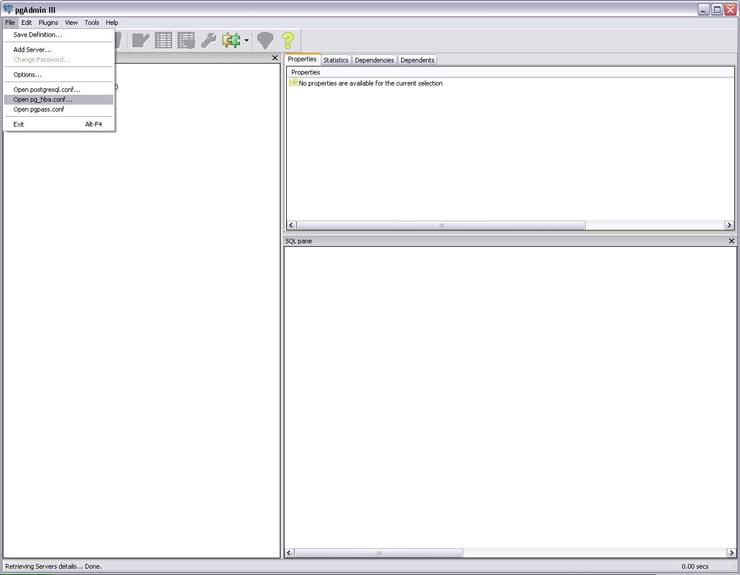Screen dimensions: 740x575
Task: Click inside the SQL pane text area
Action: (x=510, y=397)
